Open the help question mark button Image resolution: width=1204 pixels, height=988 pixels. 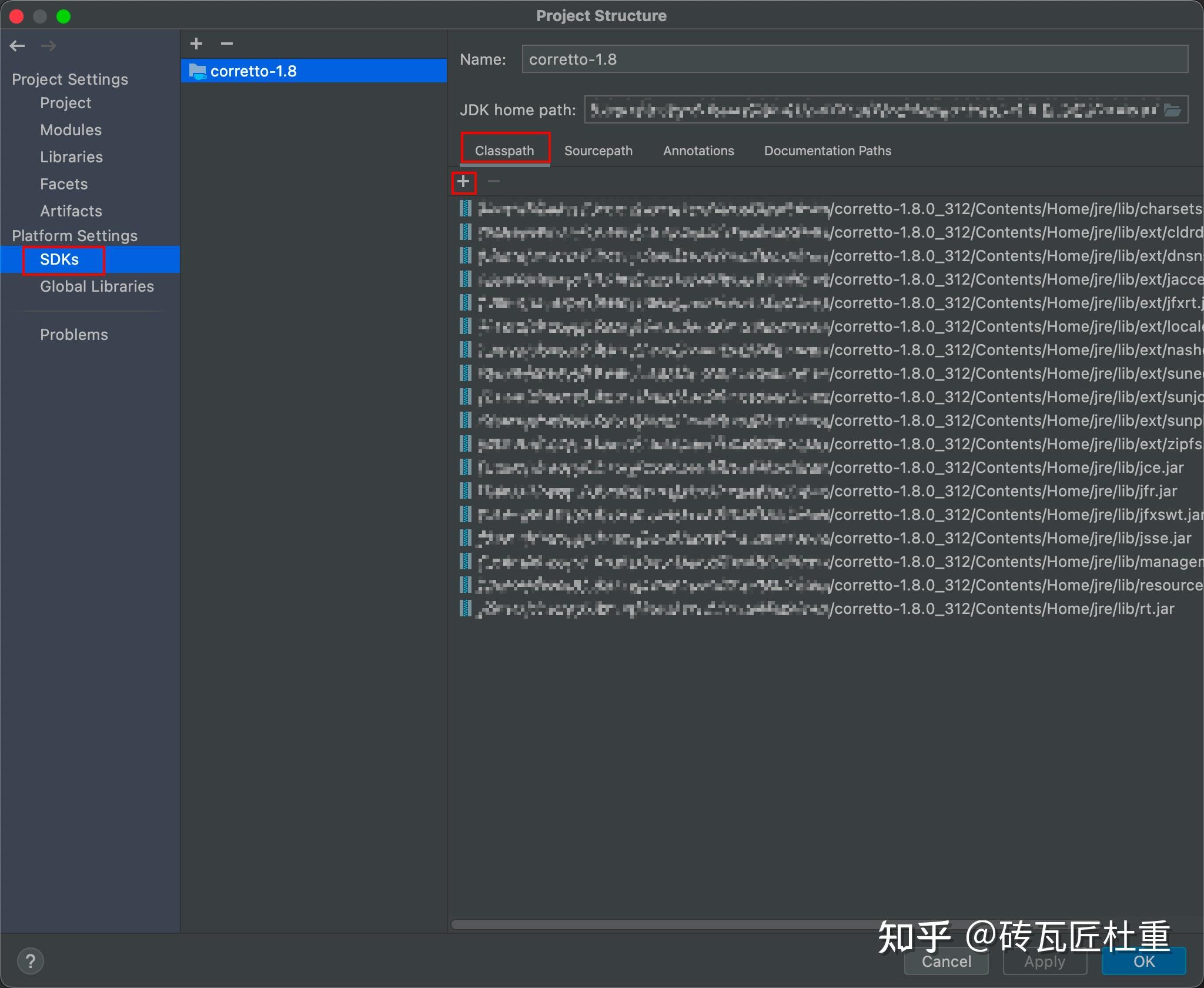tap(31, 962)
